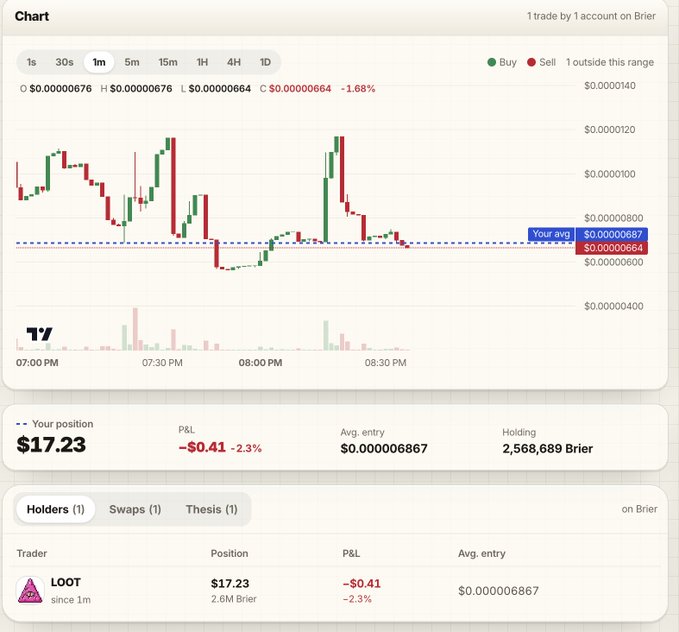The width and height of the screenshot is (679, 632).
Task: Click the 2,568,689 Brier holding value
Action: pos(547,449)
